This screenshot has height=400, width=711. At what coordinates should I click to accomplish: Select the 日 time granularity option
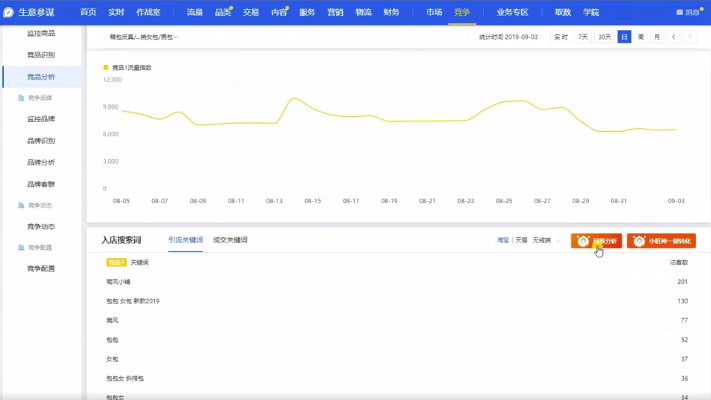624,37
